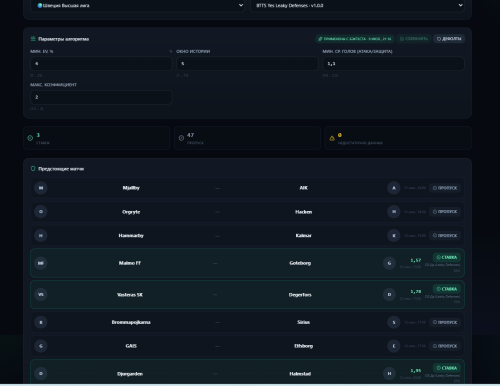Image resolution: width=500 pixels, height=386 pixels.
Task: Click the 'Применены с бэктеста' badge
Action: click(x=355, y=39)
